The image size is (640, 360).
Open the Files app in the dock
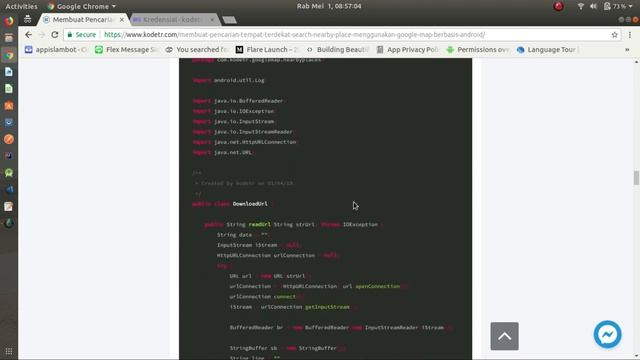[9, 38]
